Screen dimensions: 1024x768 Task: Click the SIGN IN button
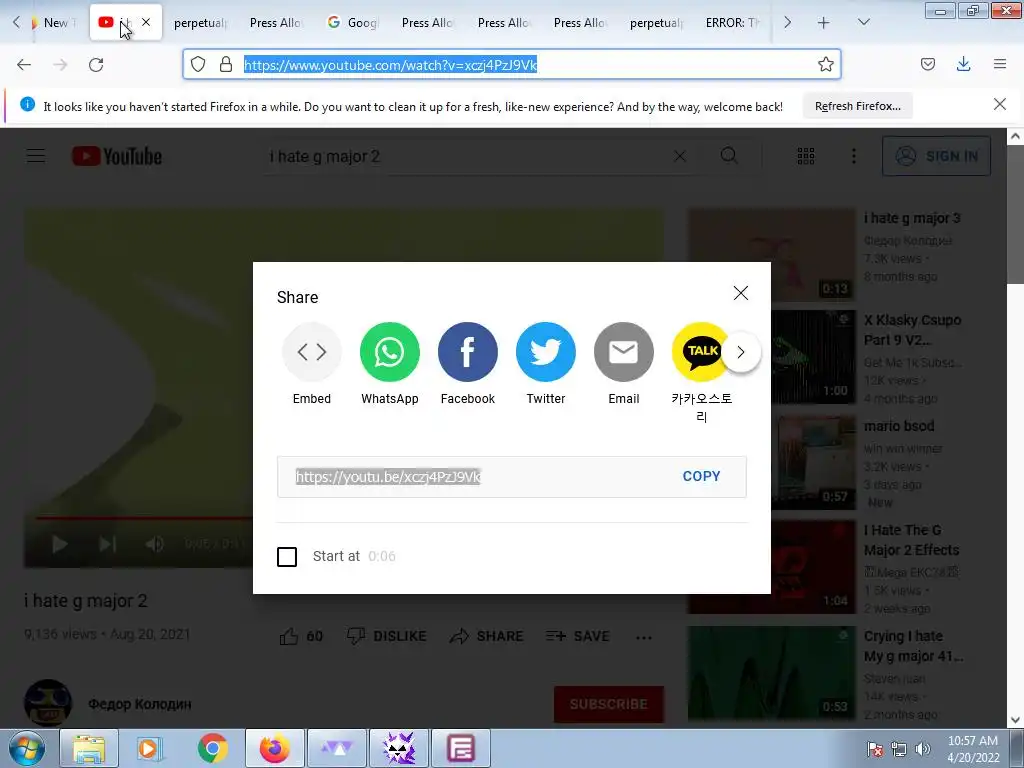pos(936,156)
